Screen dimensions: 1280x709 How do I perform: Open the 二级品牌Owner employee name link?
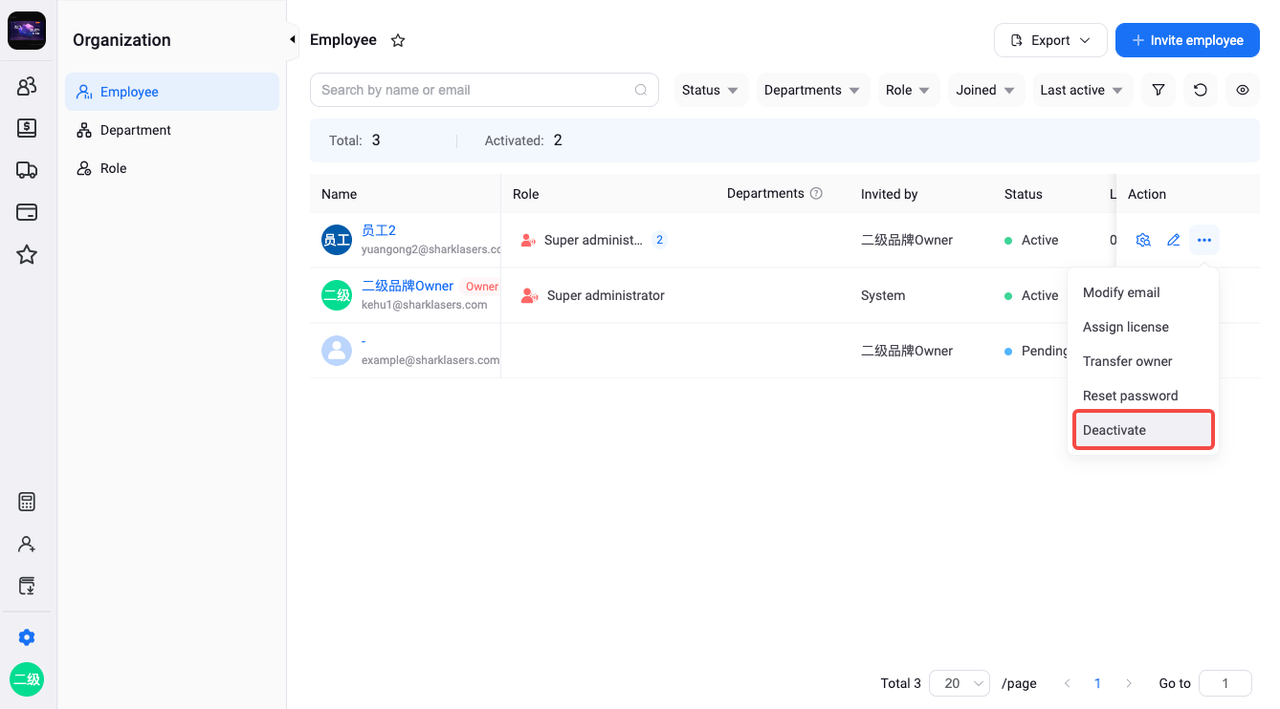[408, 286]
